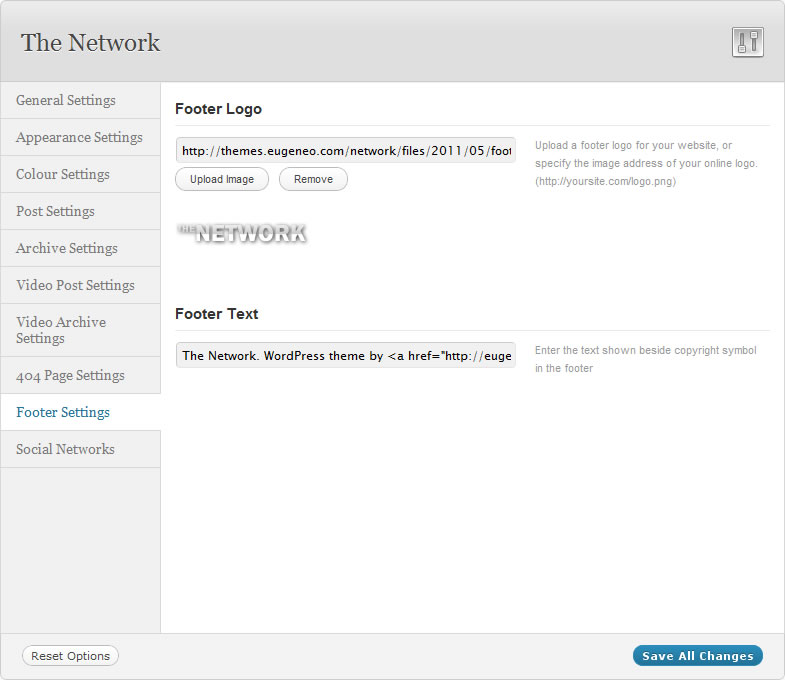
Task: Click the Footer Logo section heading
Action: (218, 109)
